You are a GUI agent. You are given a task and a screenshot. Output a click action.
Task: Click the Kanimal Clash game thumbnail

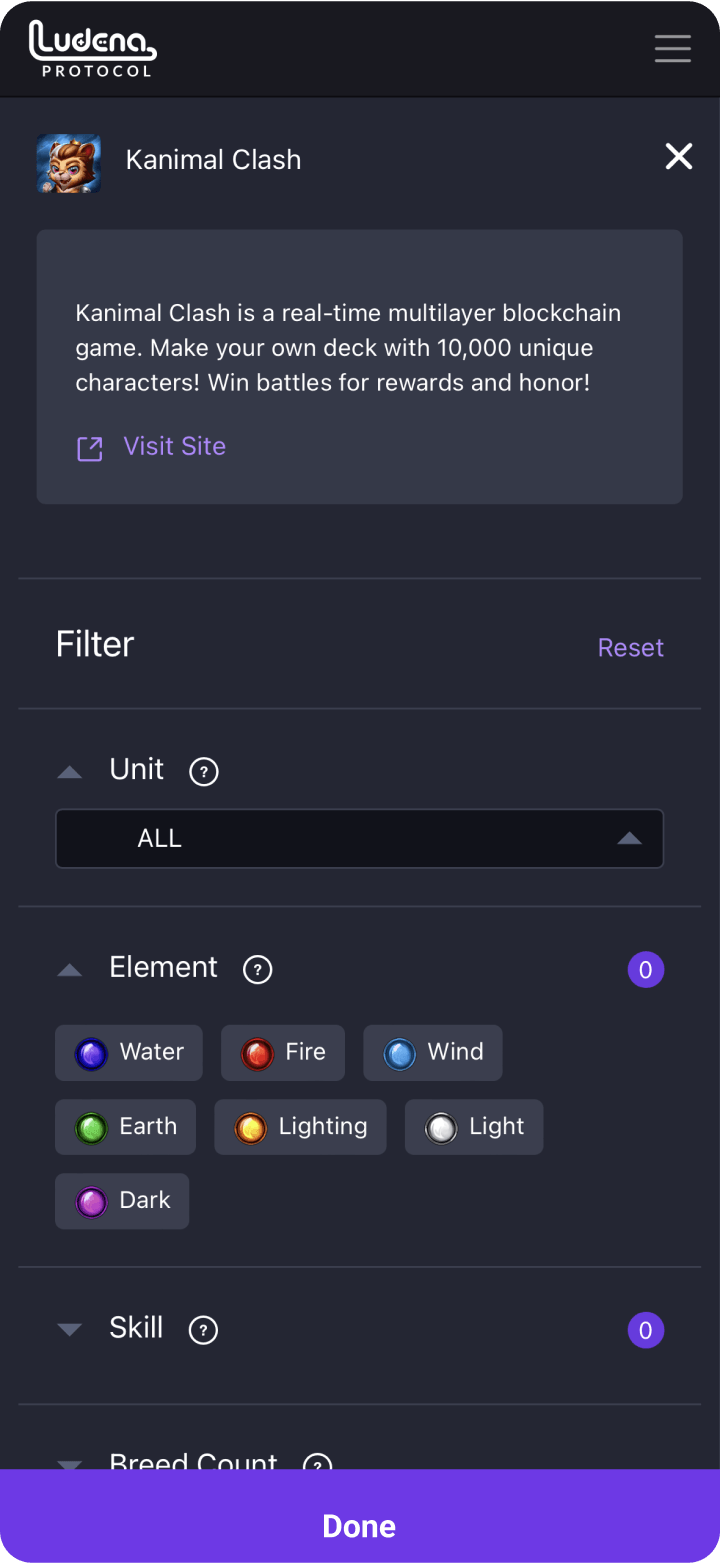[x=69, y=163]
